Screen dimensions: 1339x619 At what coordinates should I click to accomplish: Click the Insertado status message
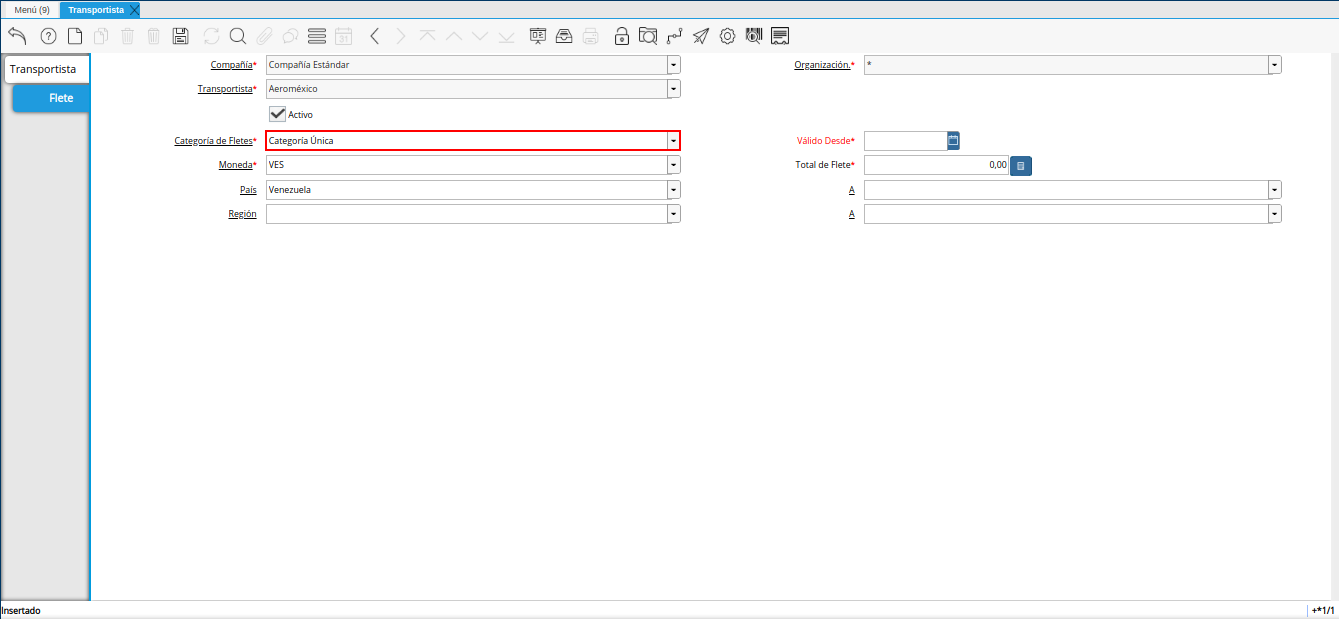tap(21, 610)
